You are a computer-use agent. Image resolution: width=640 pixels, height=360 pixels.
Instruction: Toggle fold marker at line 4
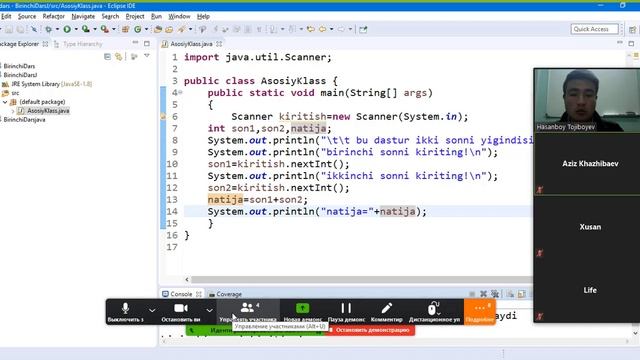coord(180,92)
